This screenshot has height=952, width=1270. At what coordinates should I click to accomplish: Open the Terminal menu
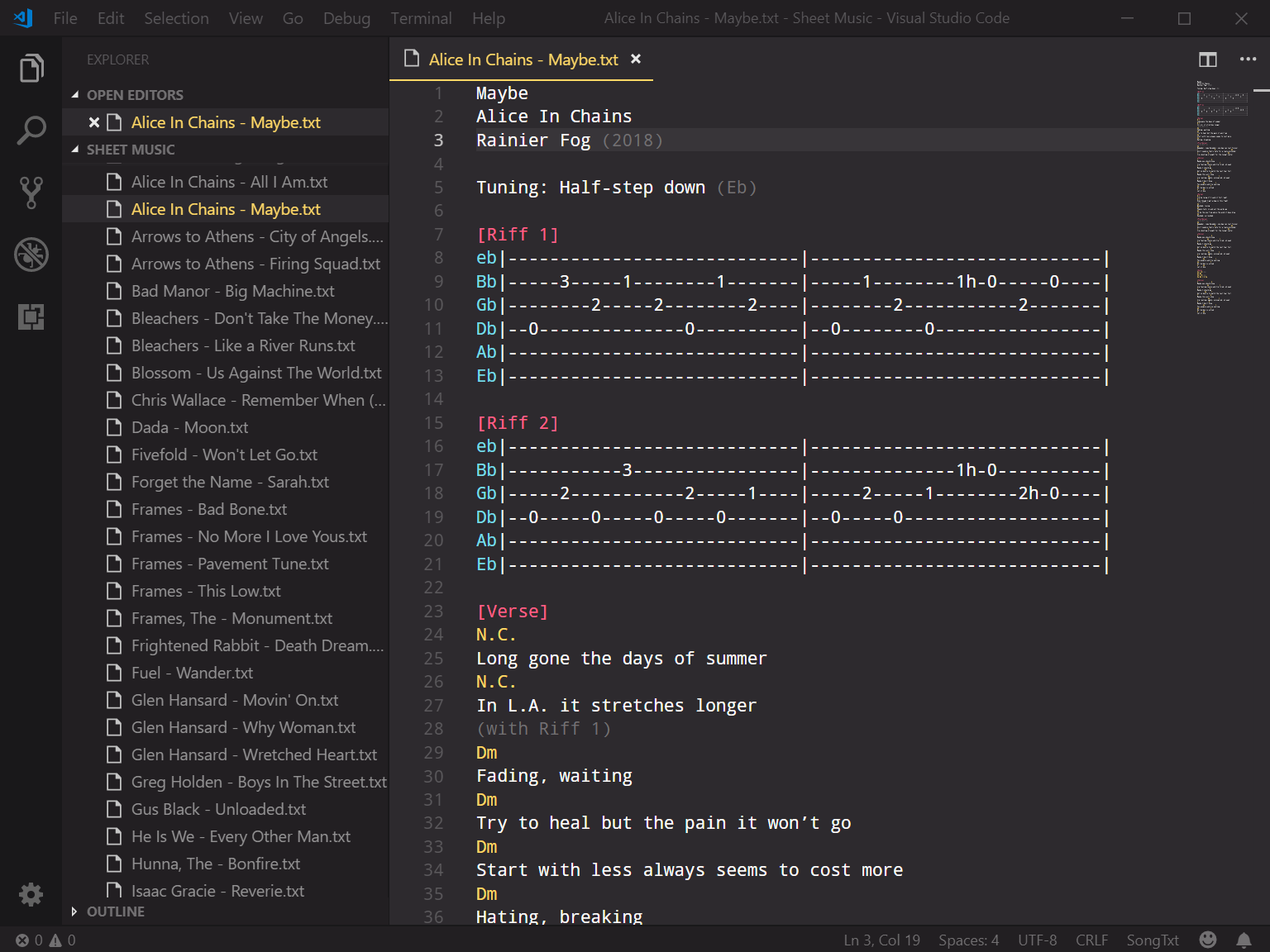pyautogui.click(x=421, y=18)
